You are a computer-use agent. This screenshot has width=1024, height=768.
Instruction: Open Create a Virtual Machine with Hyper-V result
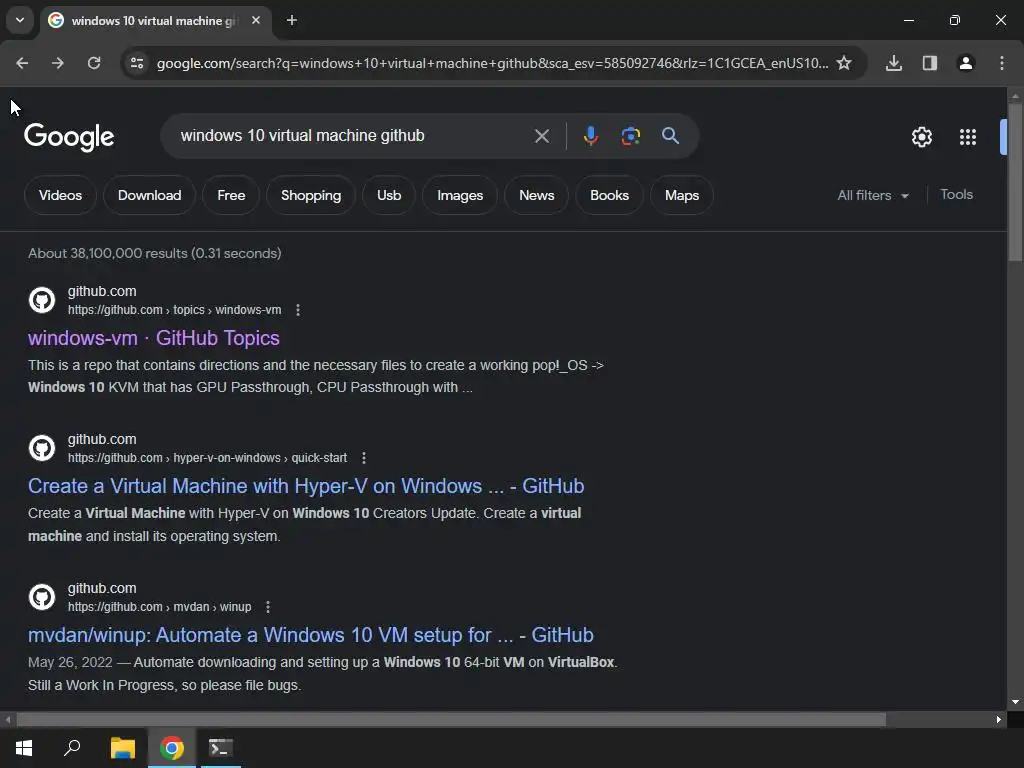click(x=306, y=487)
